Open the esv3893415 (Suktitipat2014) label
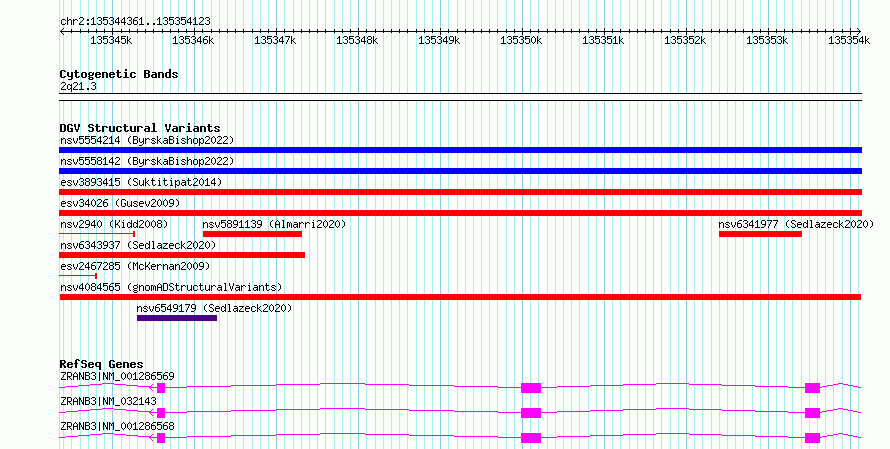The height and width of the screenshot is (449, 890). coord(141,182)
